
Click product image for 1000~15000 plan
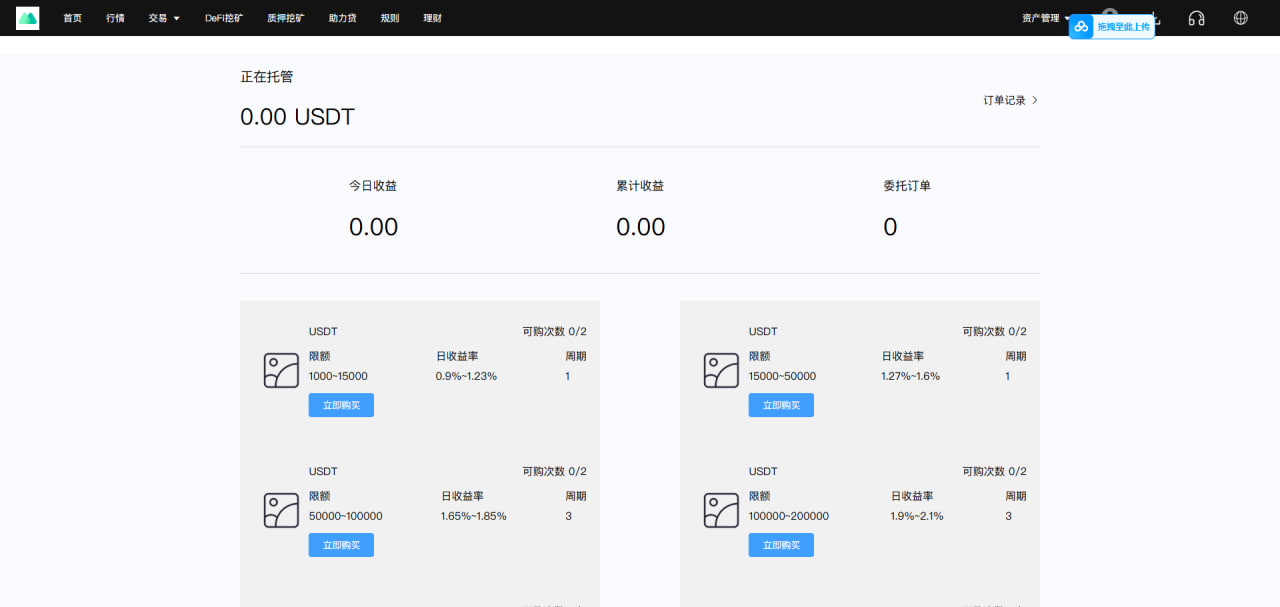coord(281,371)
